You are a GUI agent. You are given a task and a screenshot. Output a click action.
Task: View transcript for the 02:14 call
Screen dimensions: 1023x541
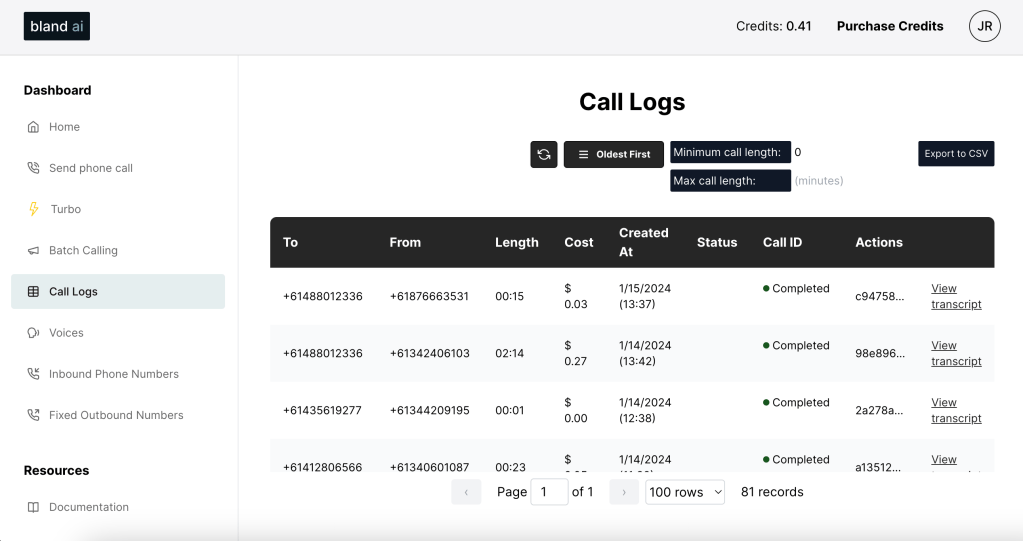pyautogui.click(x=956, y=353)
